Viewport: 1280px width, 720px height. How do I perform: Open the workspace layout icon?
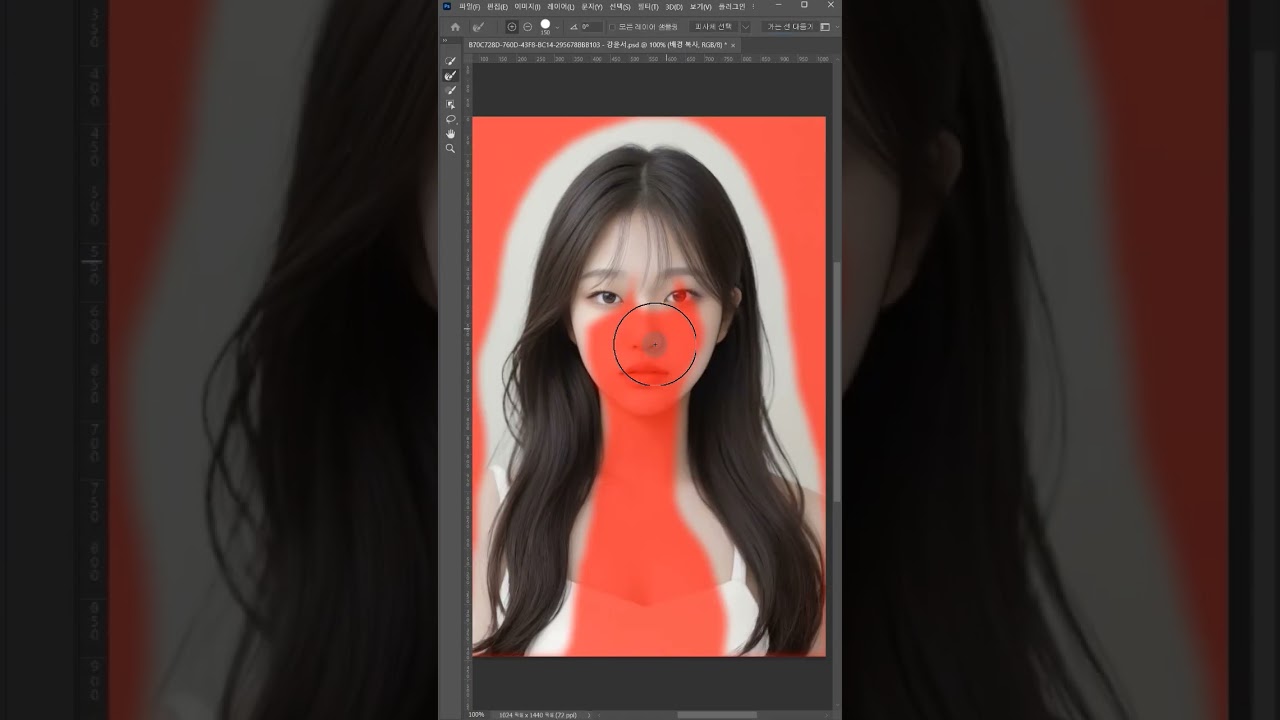[825, 27]
